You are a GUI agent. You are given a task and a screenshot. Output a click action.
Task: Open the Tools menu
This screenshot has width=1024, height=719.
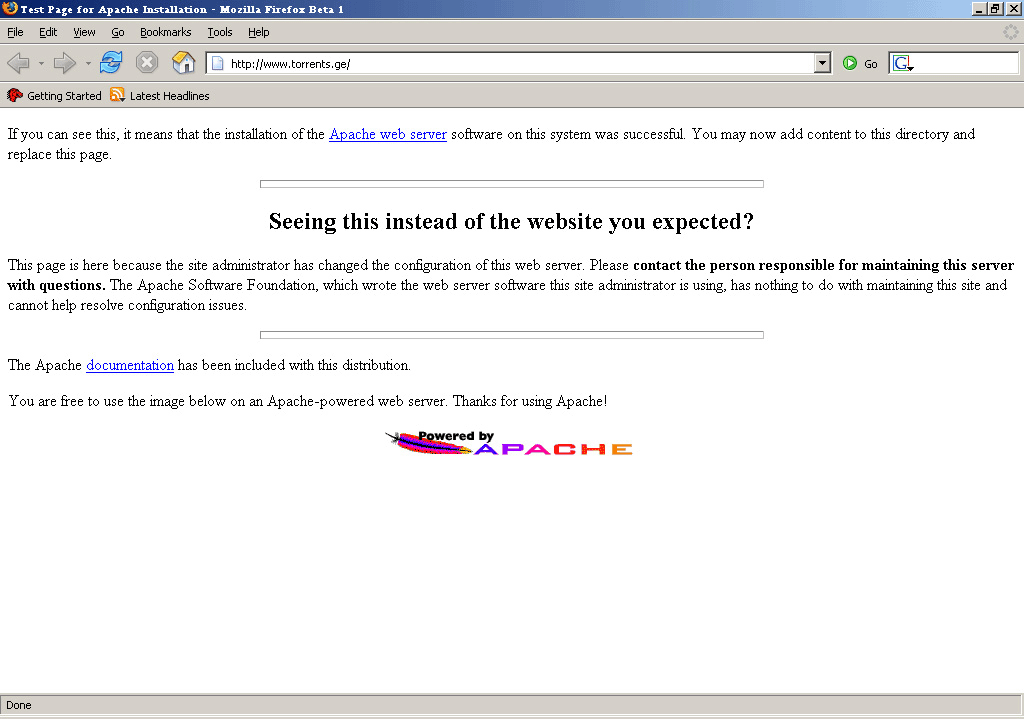219,32
